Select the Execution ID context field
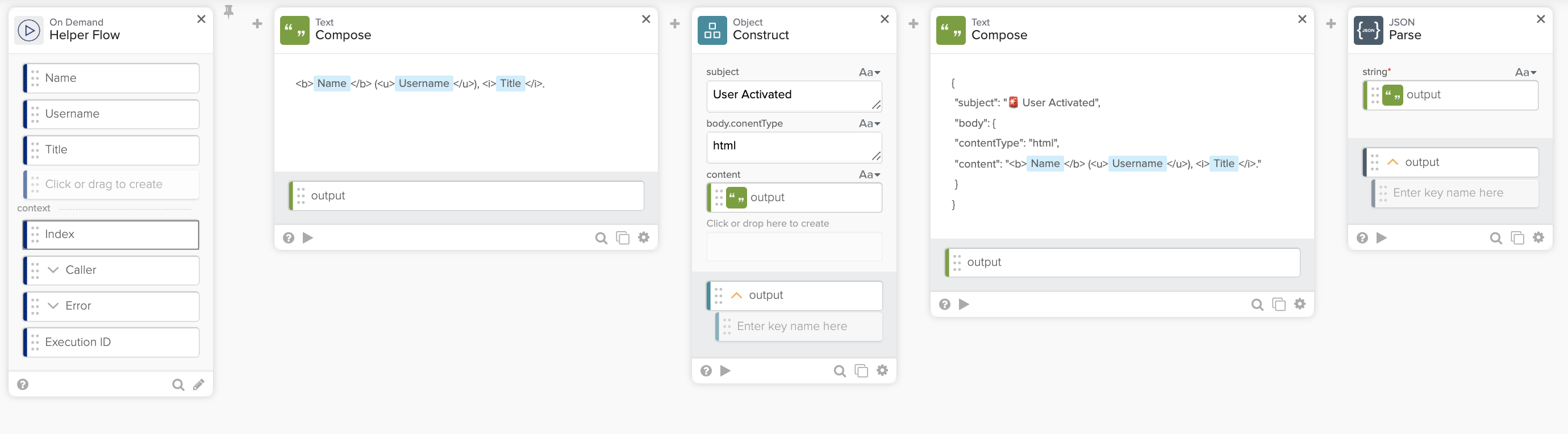The image size is (1568, 434). pyautogui.click(x=111, y=342)
